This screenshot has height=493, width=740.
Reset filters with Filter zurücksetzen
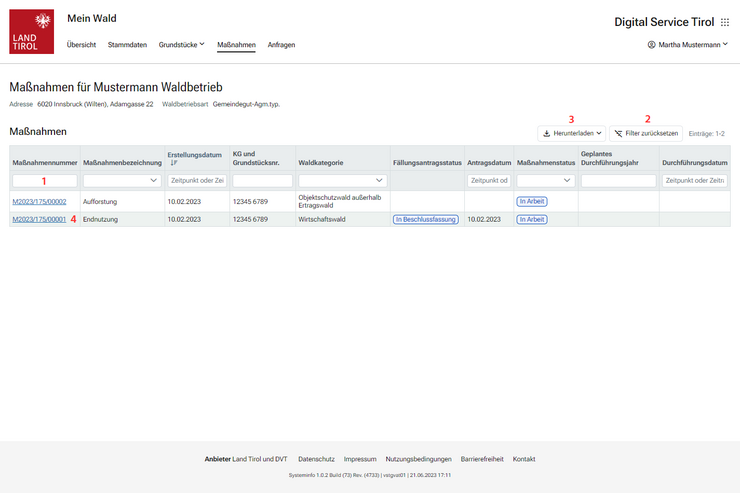pos(646,133)
